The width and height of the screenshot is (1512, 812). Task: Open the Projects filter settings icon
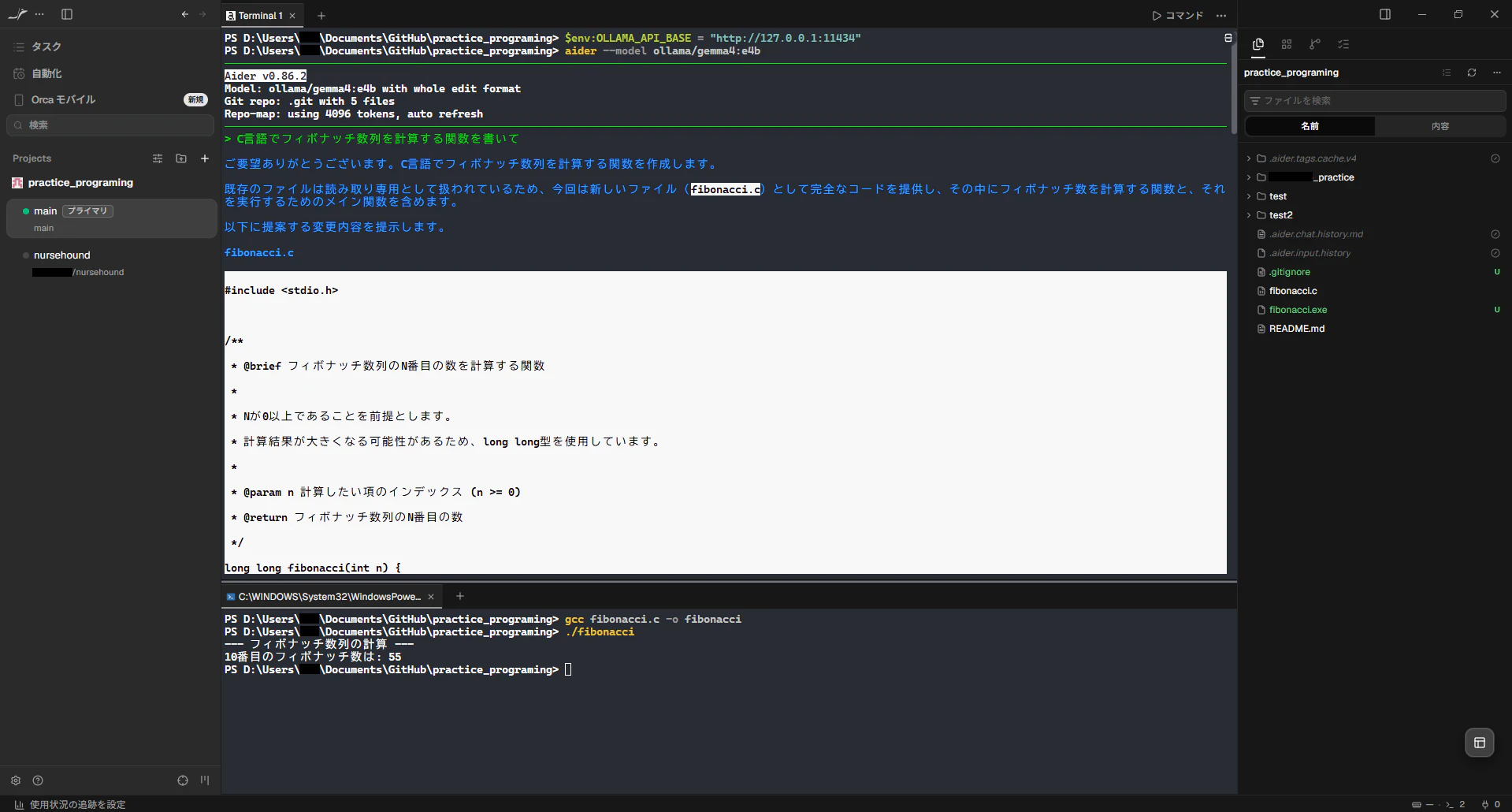coord(158,158)
